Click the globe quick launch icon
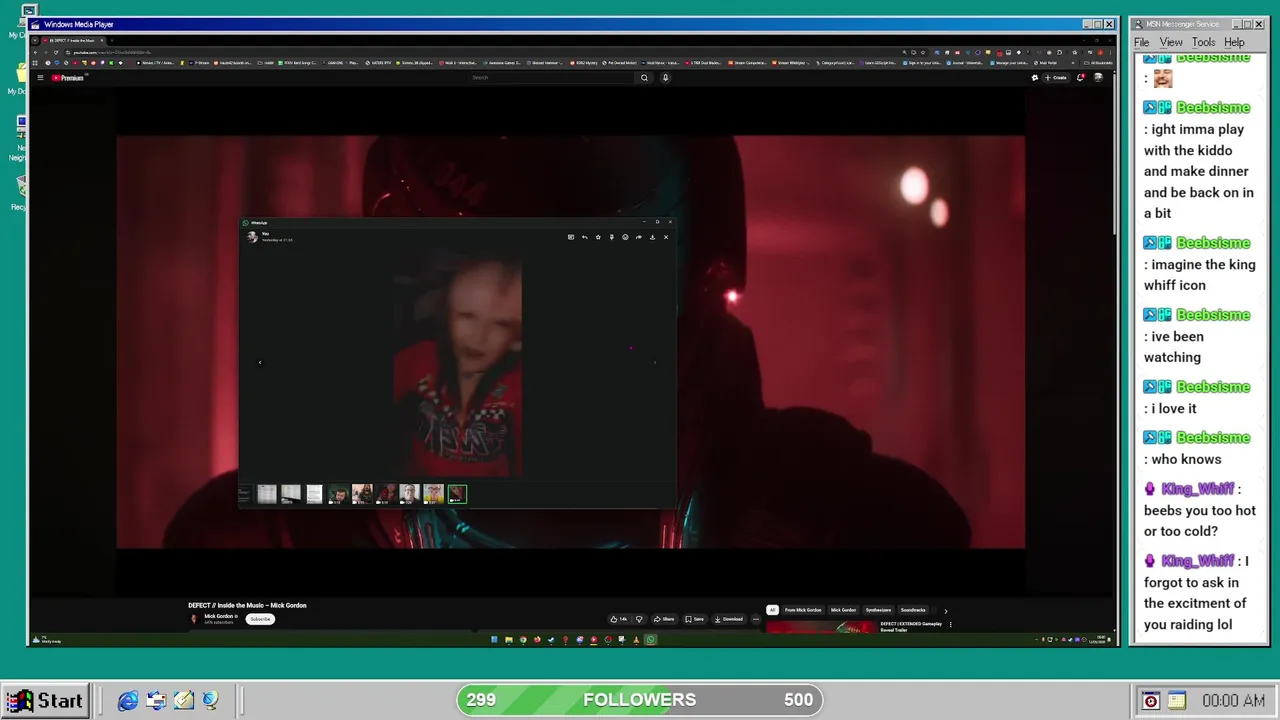The height and width of the screenshot is (720, 1280). [x=211, y=701]
